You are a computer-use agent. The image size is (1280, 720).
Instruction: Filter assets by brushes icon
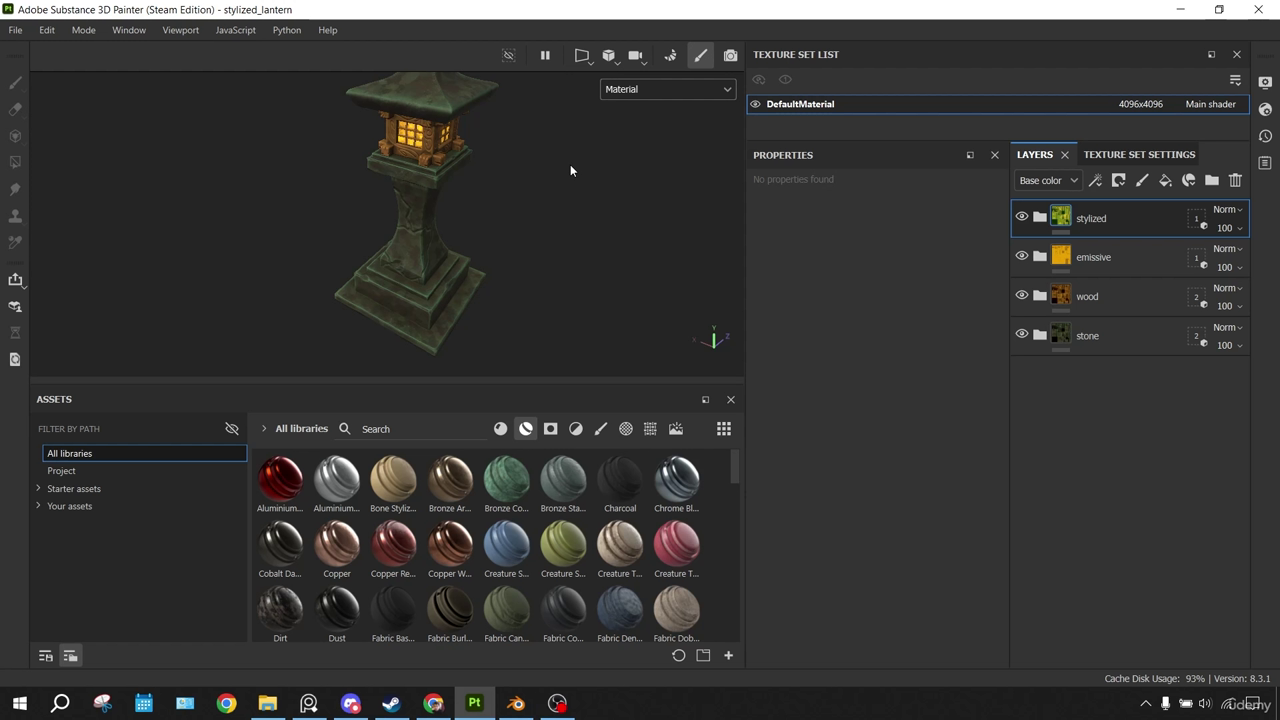[x=601, y=429]
